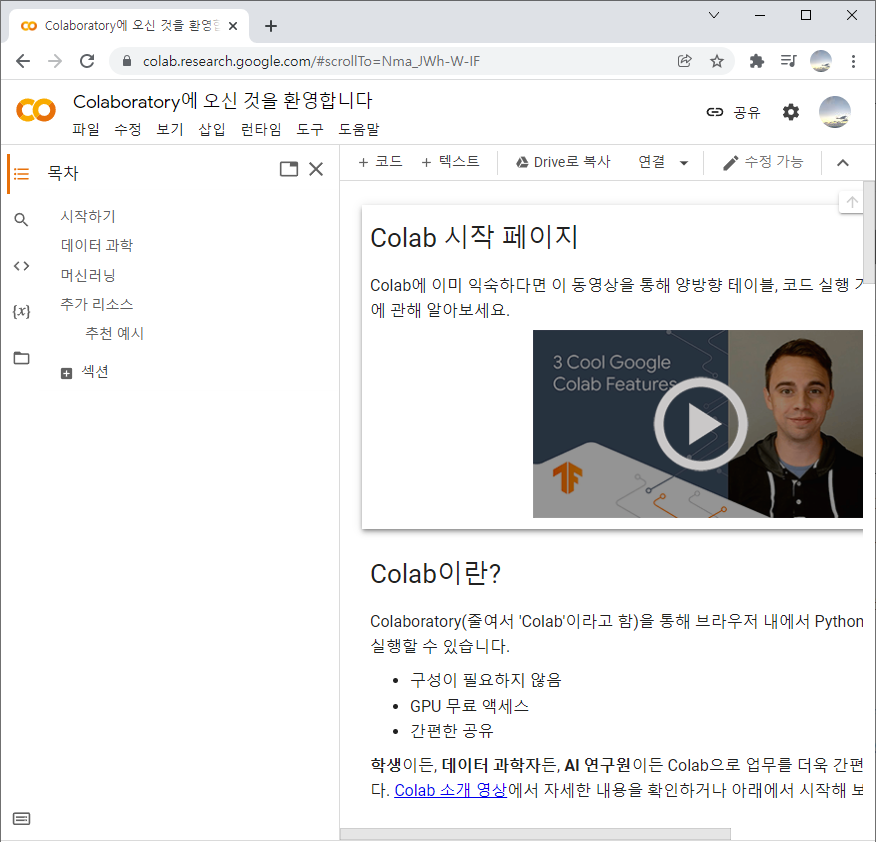The image size is (876, 842).
Task: Jump to 추가 리소스 section
Action: pos(97,304)
